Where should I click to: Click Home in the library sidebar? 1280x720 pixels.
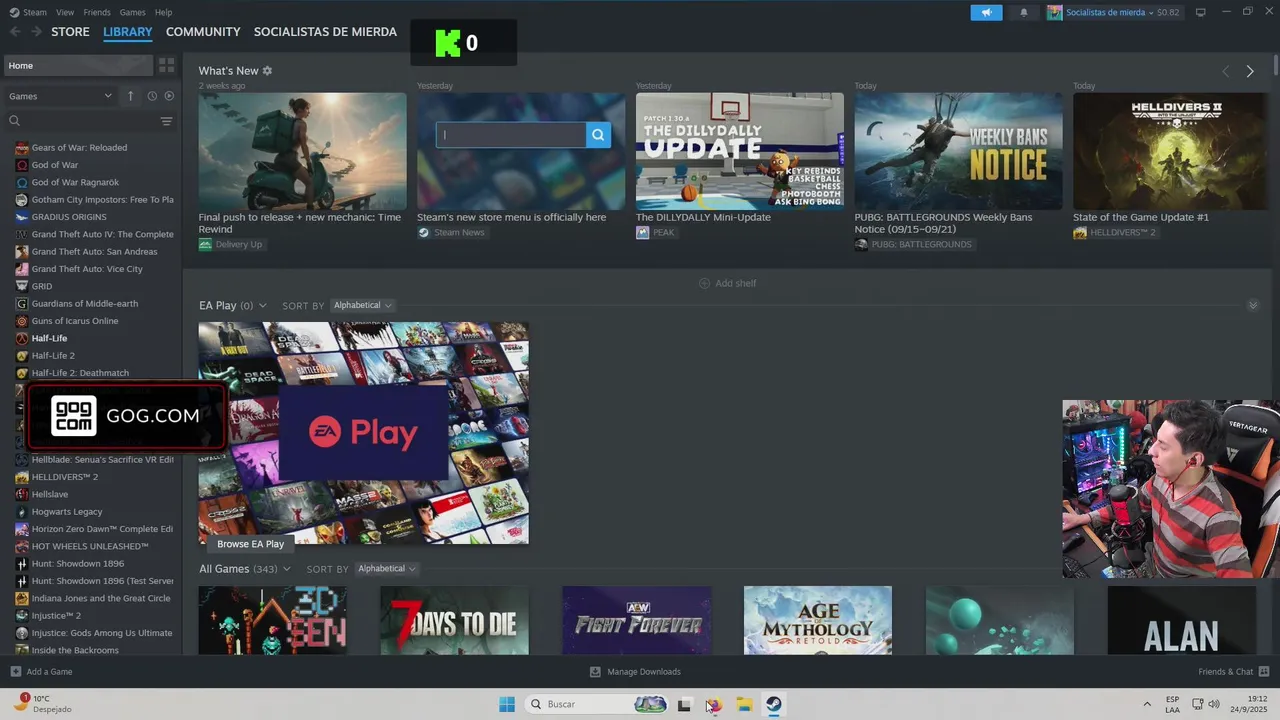click(76, 66)
